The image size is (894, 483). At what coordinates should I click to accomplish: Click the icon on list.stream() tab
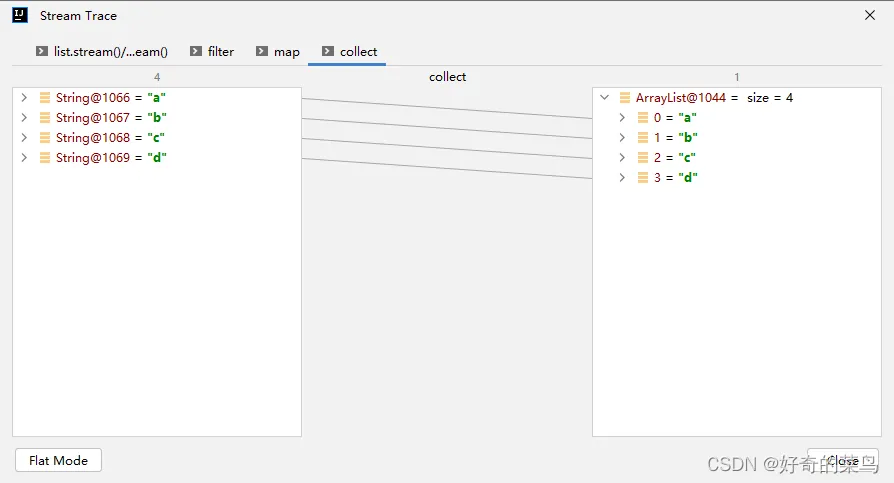[42, 51]
